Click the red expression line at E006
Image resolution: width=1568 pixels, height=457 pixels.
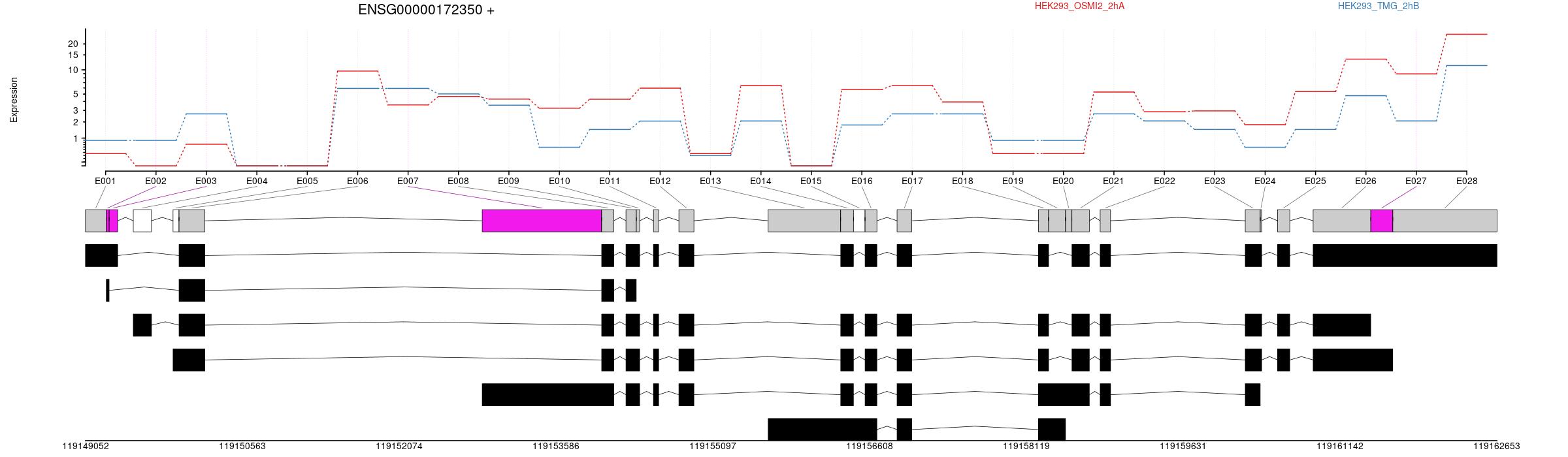(357, 71)
